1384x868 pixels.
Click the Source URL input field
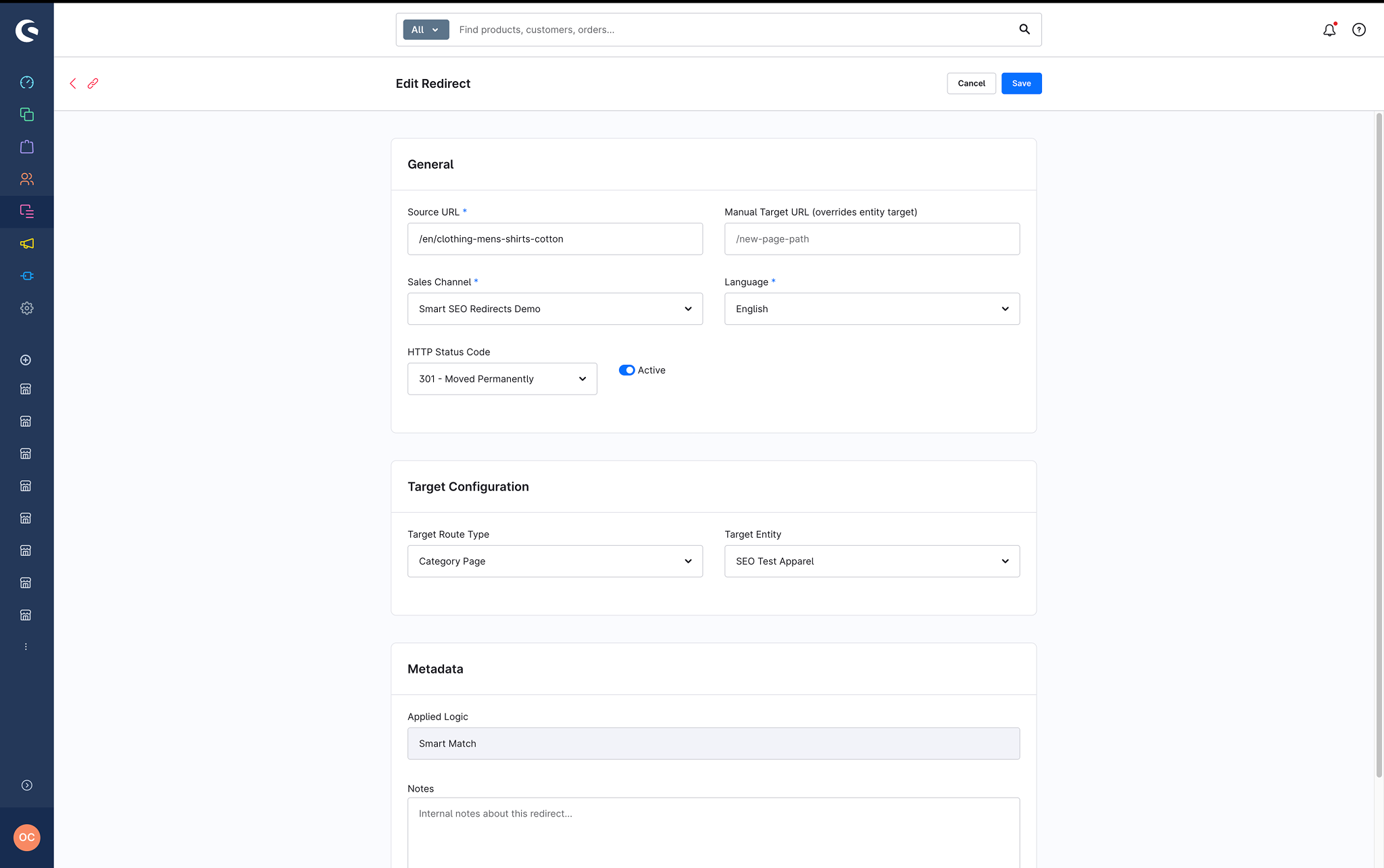(x=555, y=239)
